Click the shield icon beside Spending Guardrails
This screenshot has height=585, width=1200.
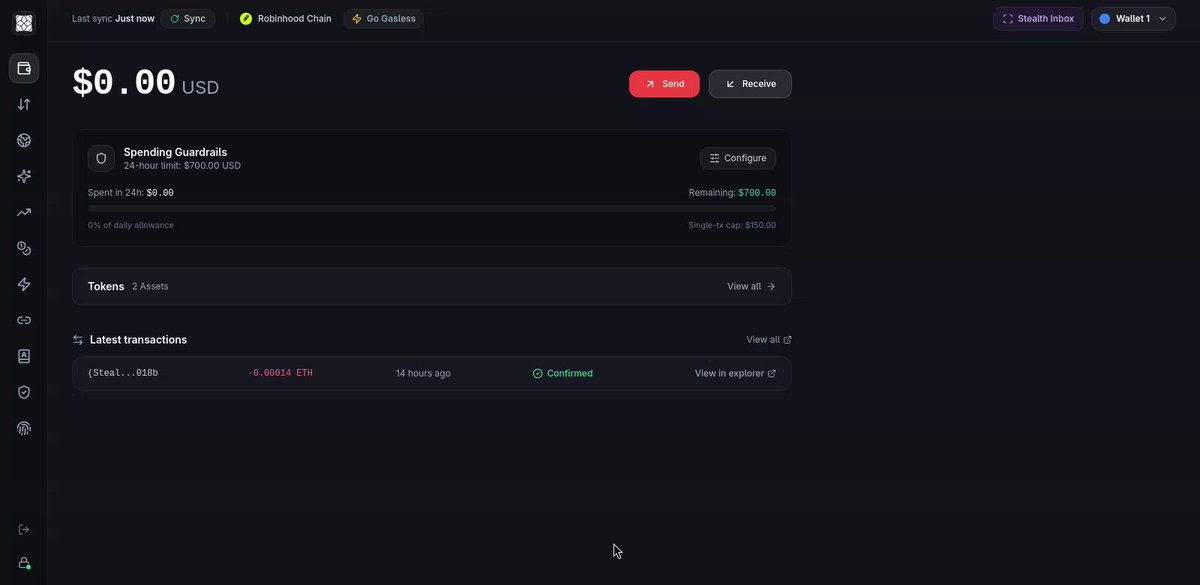tap(101, 158)
